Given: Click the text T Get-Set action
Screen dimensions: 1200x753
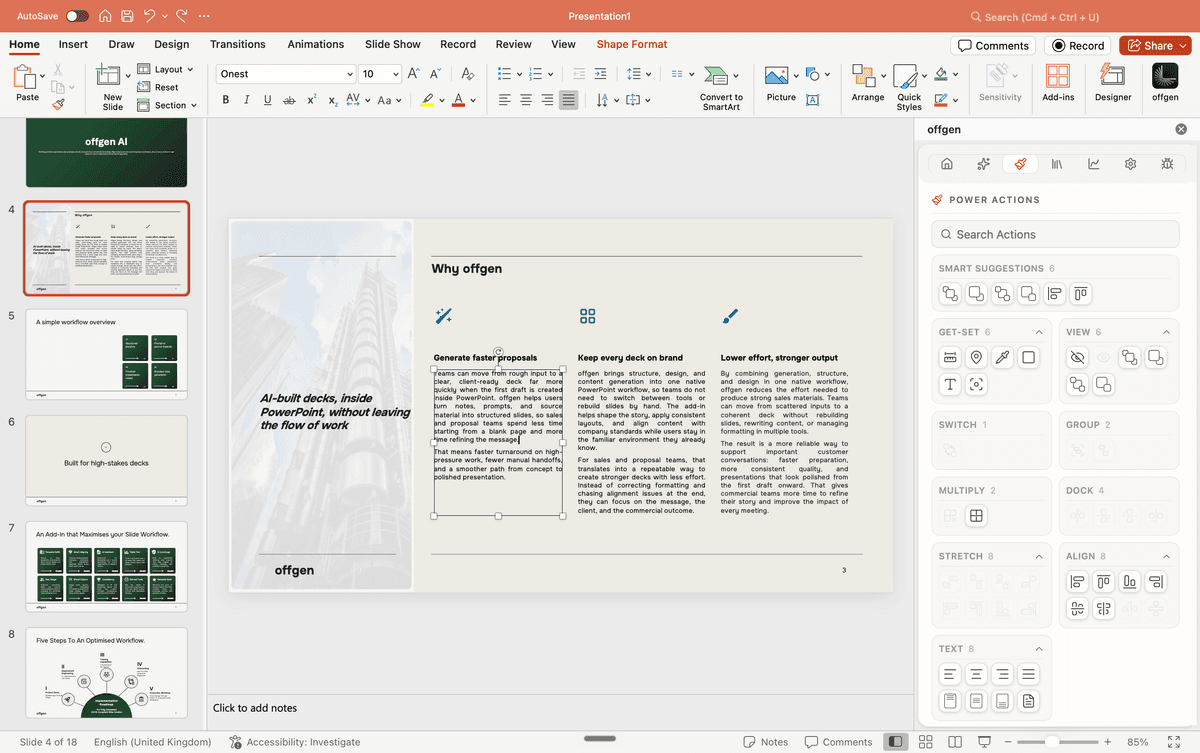Looking at the screenshot, I should click(x=950, y=384).
